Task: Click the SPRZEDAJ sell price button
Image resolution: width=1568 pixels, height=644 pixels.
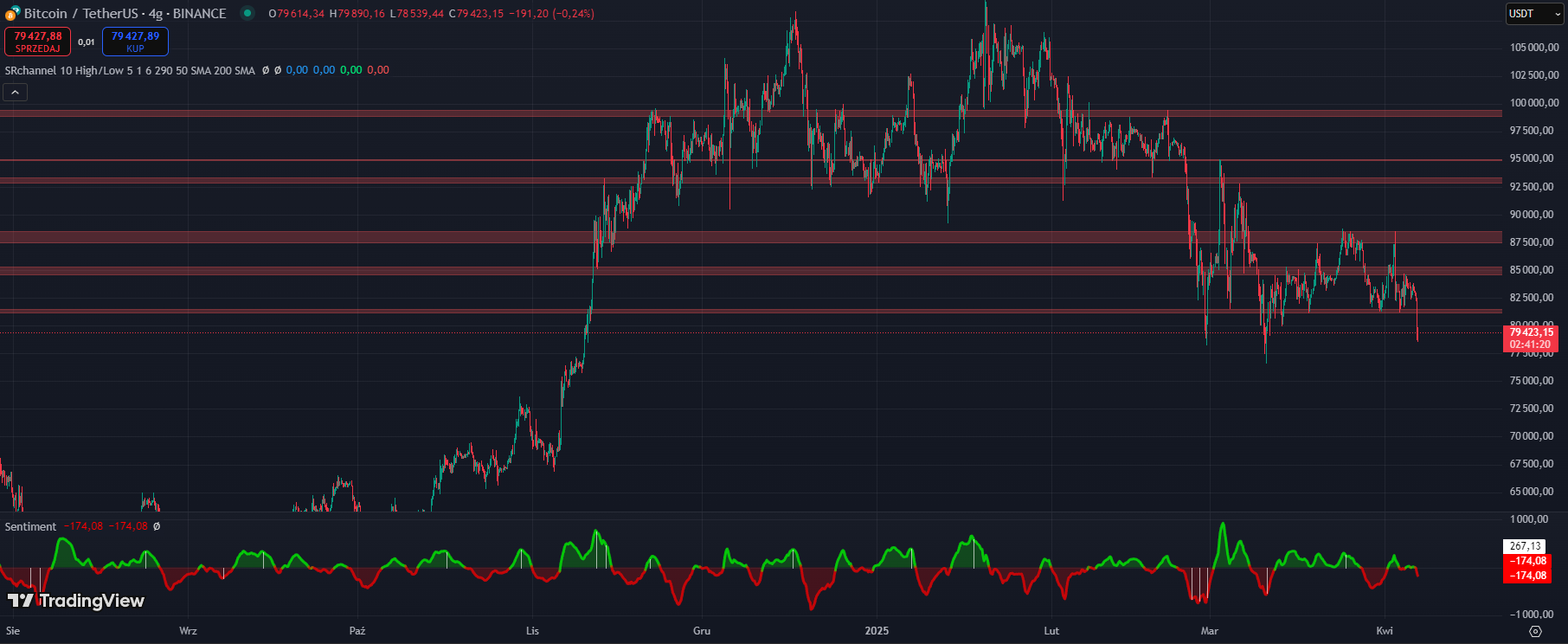Action: (x=38, y=42)
